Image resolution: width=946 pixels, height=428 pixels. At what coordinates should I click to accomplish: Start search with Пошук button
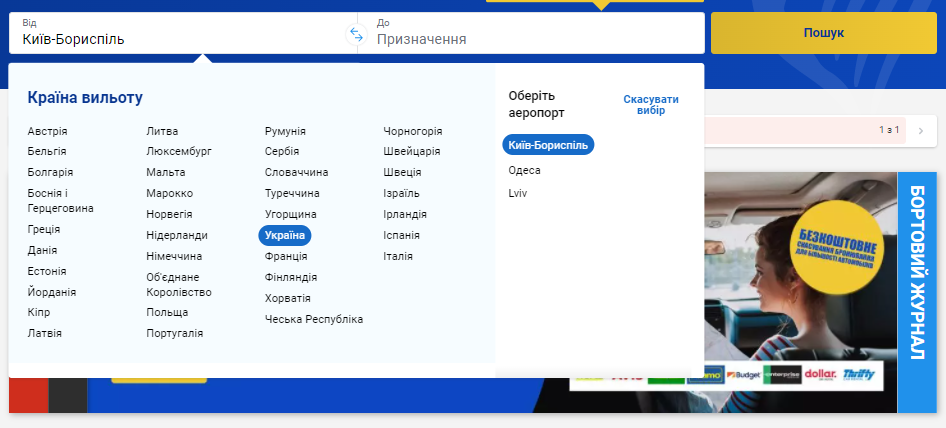pyautogui.click(x=824, y=33)
